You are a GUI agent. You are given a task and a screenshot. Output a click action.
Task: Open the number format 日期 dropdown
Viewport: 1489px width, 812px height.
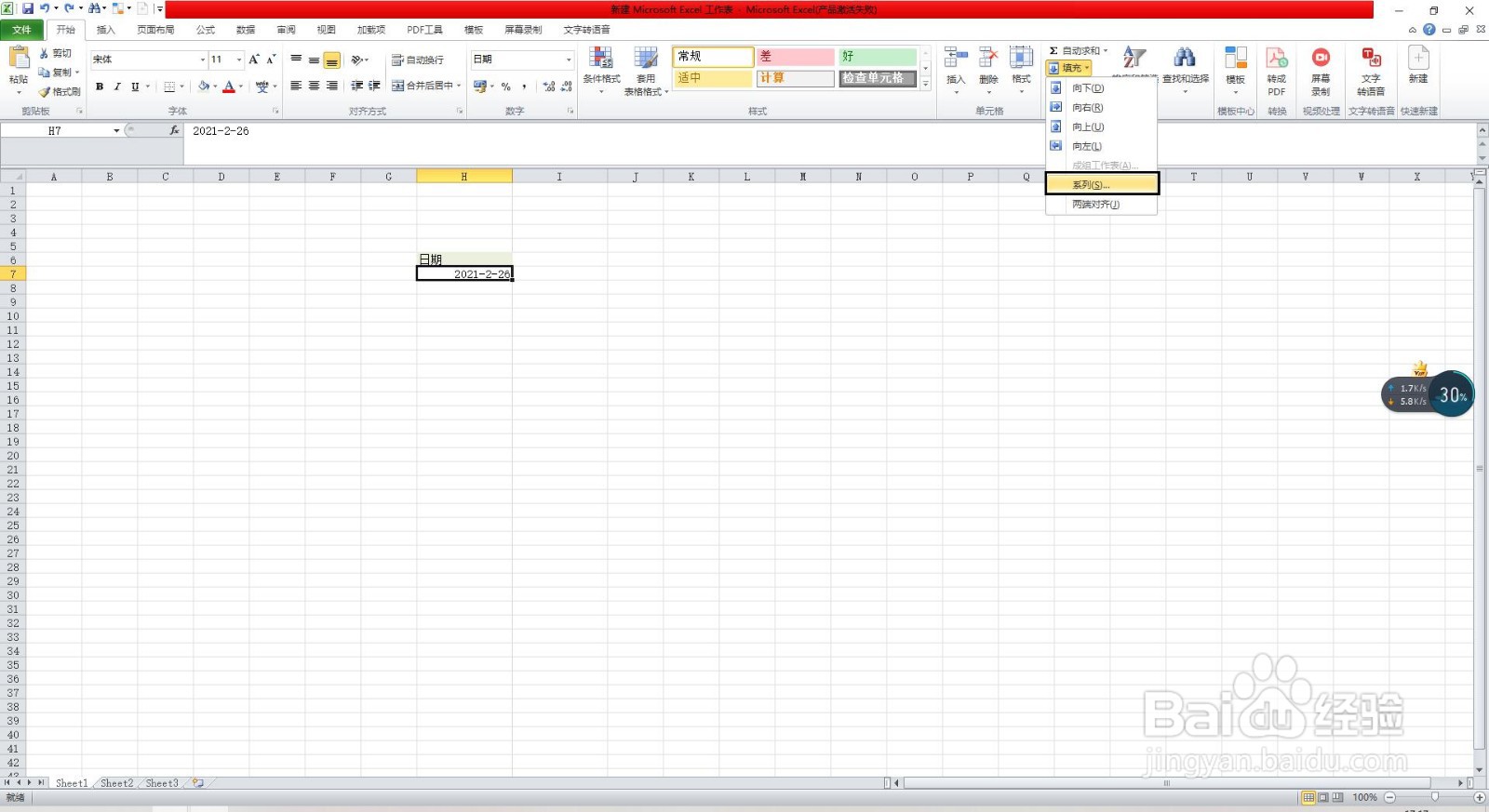569,60
